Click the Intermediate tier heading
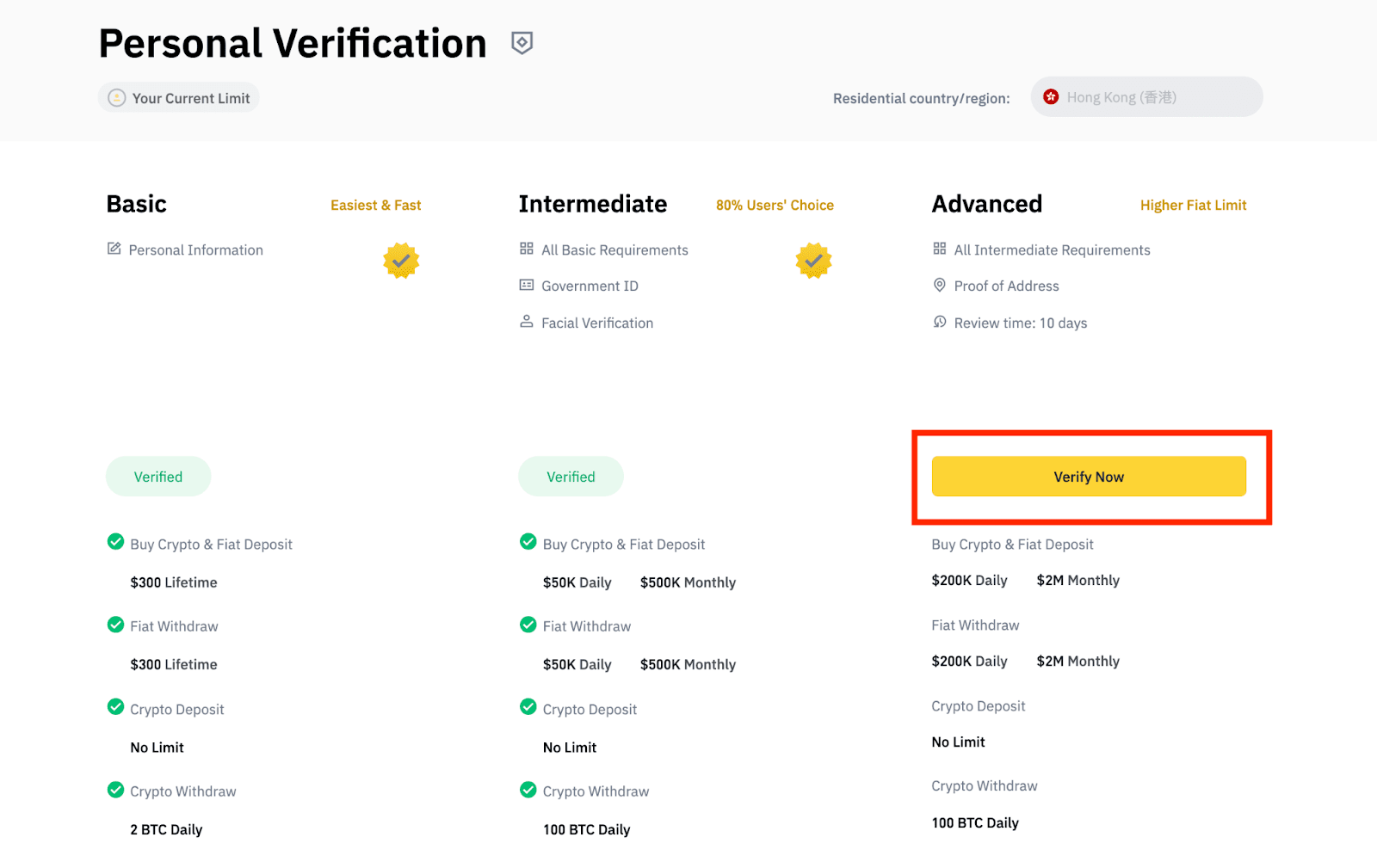The width and height of the screenshot is (1377, 868). pyautogui.click(x=593, y=204)
